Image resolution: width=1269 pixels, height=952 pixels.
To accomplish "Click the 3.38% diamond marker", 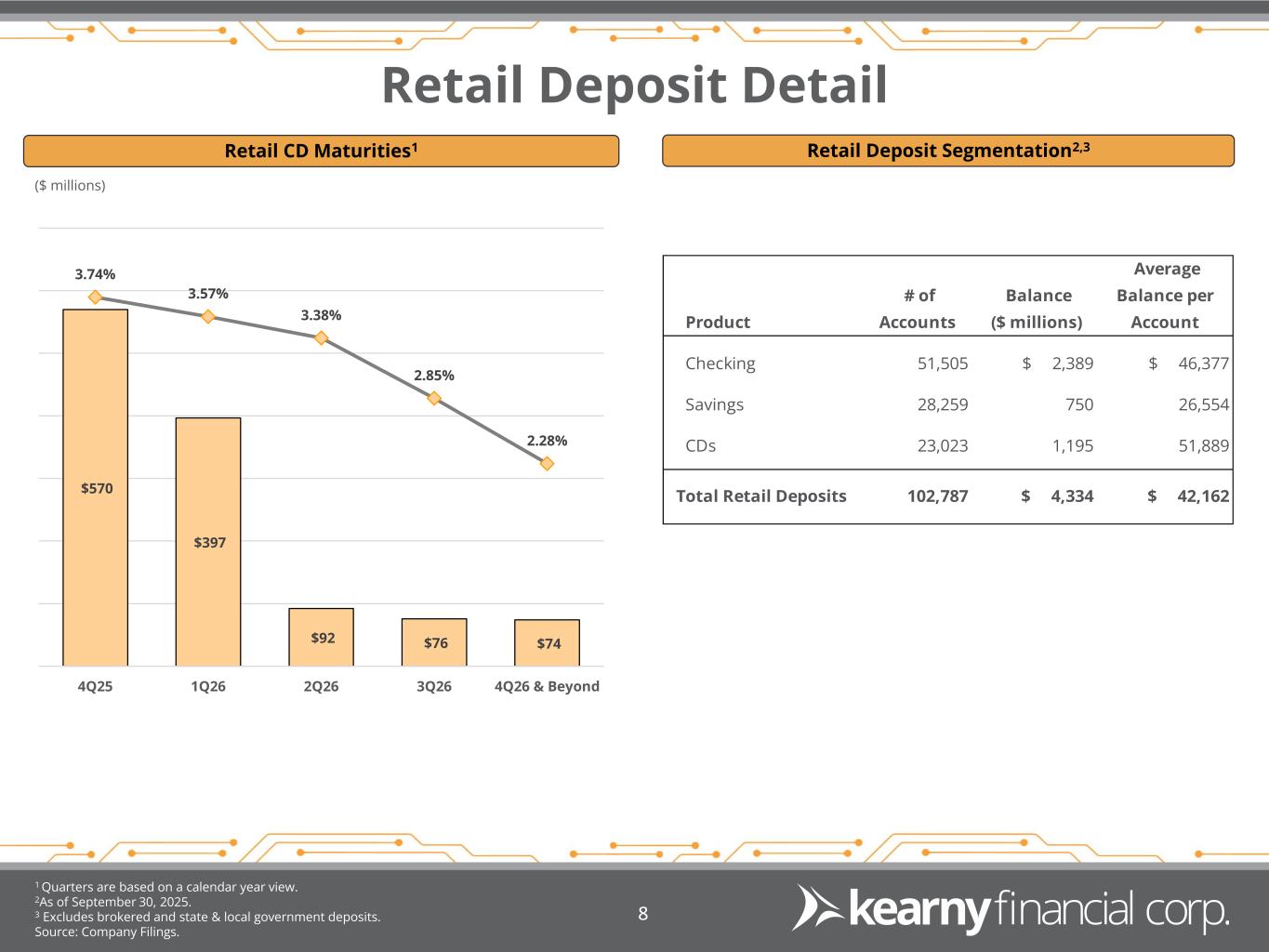I will pos(321,338).
